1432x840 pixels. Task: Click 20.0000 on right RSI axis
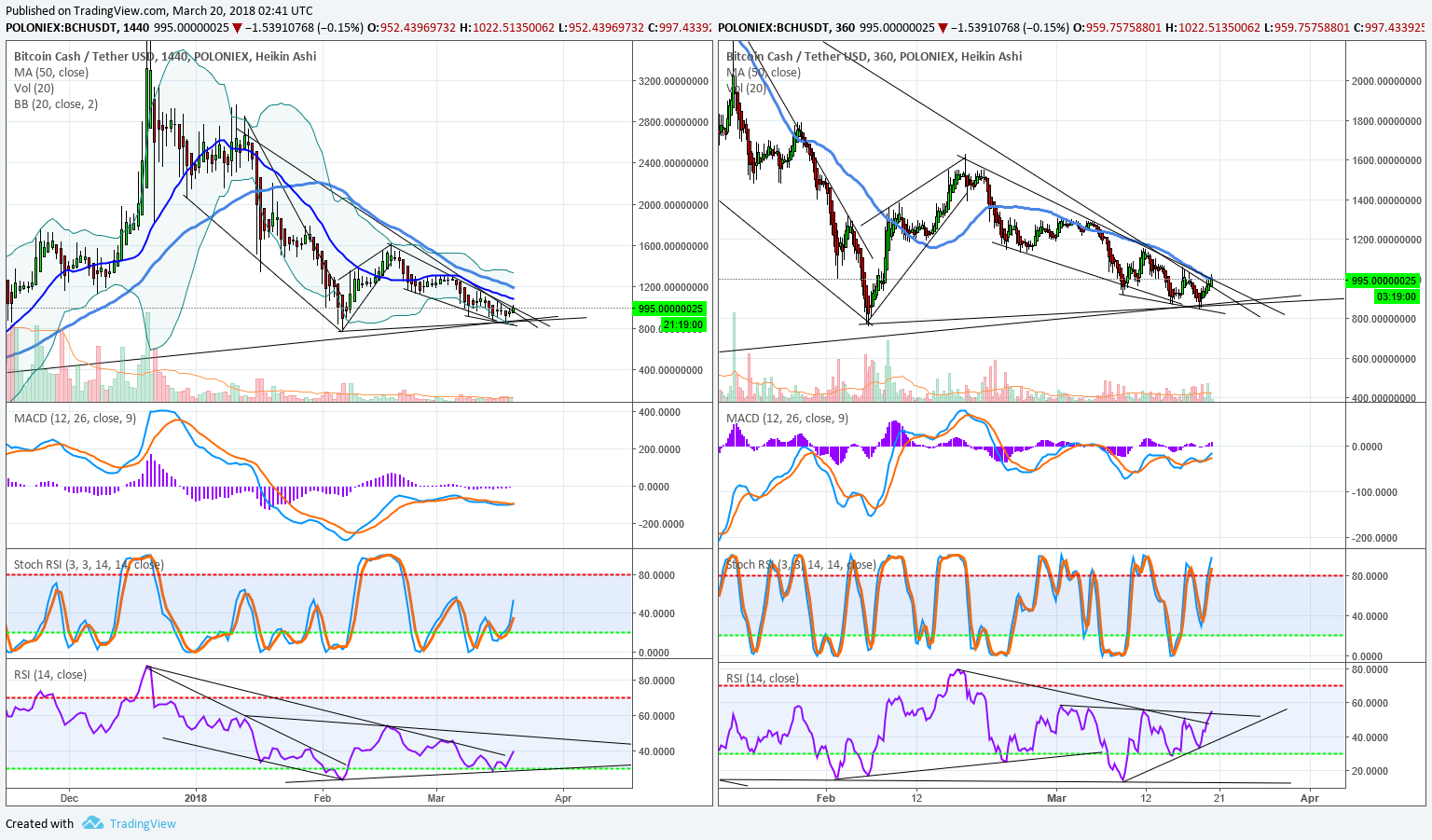(x=1370, y=771)
